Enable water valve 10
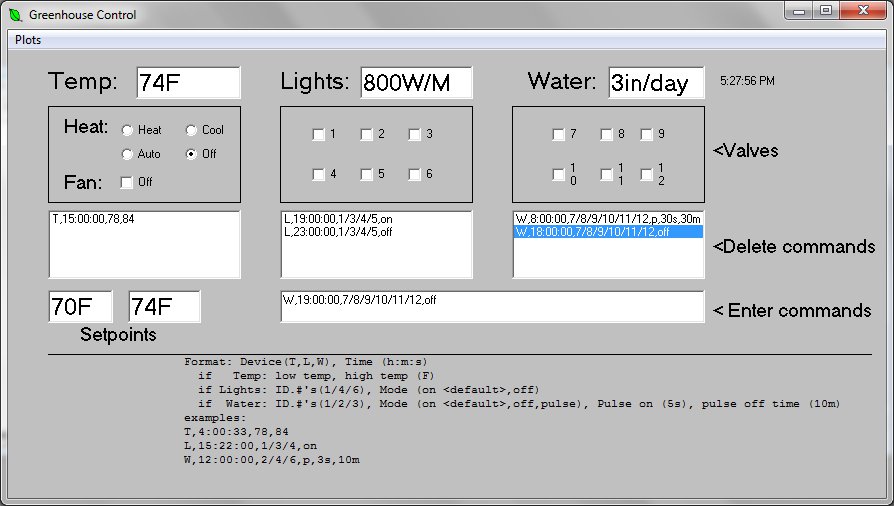Image resolution: width=894 pixels, height=506 pixels. coord(558,175)
